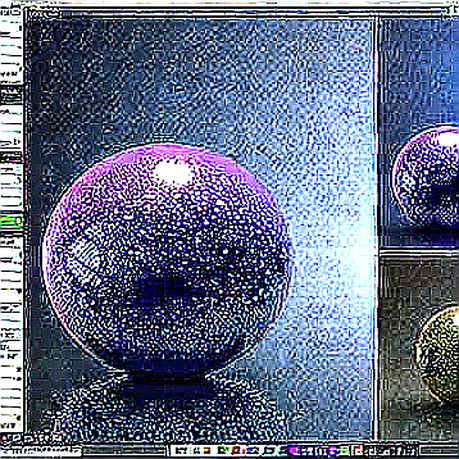Click the red-bordered icon in the bottom toolbar
The width and height of the screenshot is (459, 459).
click(x=358, y=451)
